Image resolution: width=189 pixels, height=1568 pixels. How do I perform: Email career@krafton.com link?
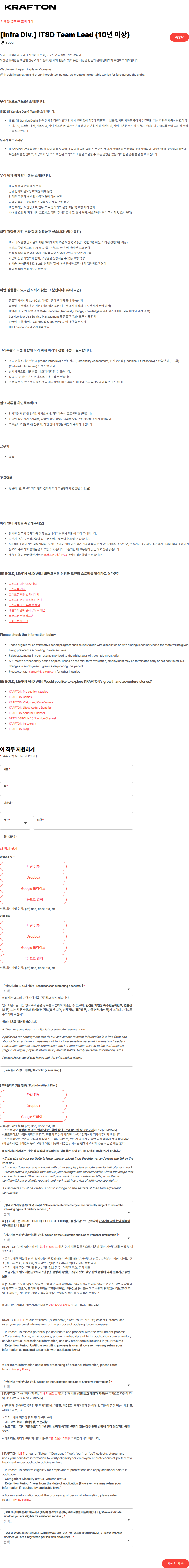click(x=43, y=671)
